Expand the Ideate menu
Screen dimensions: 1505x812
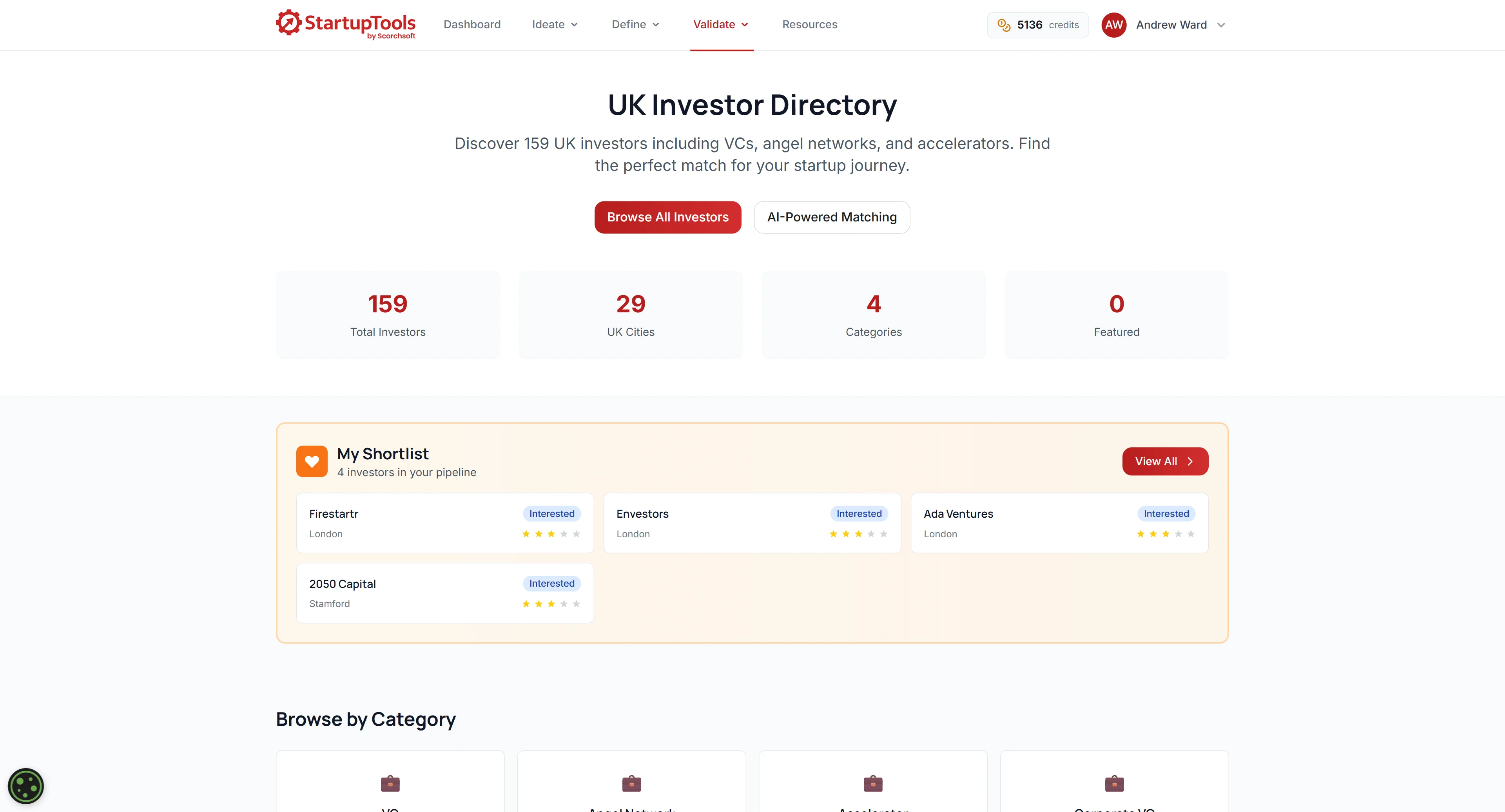point(555,25)
